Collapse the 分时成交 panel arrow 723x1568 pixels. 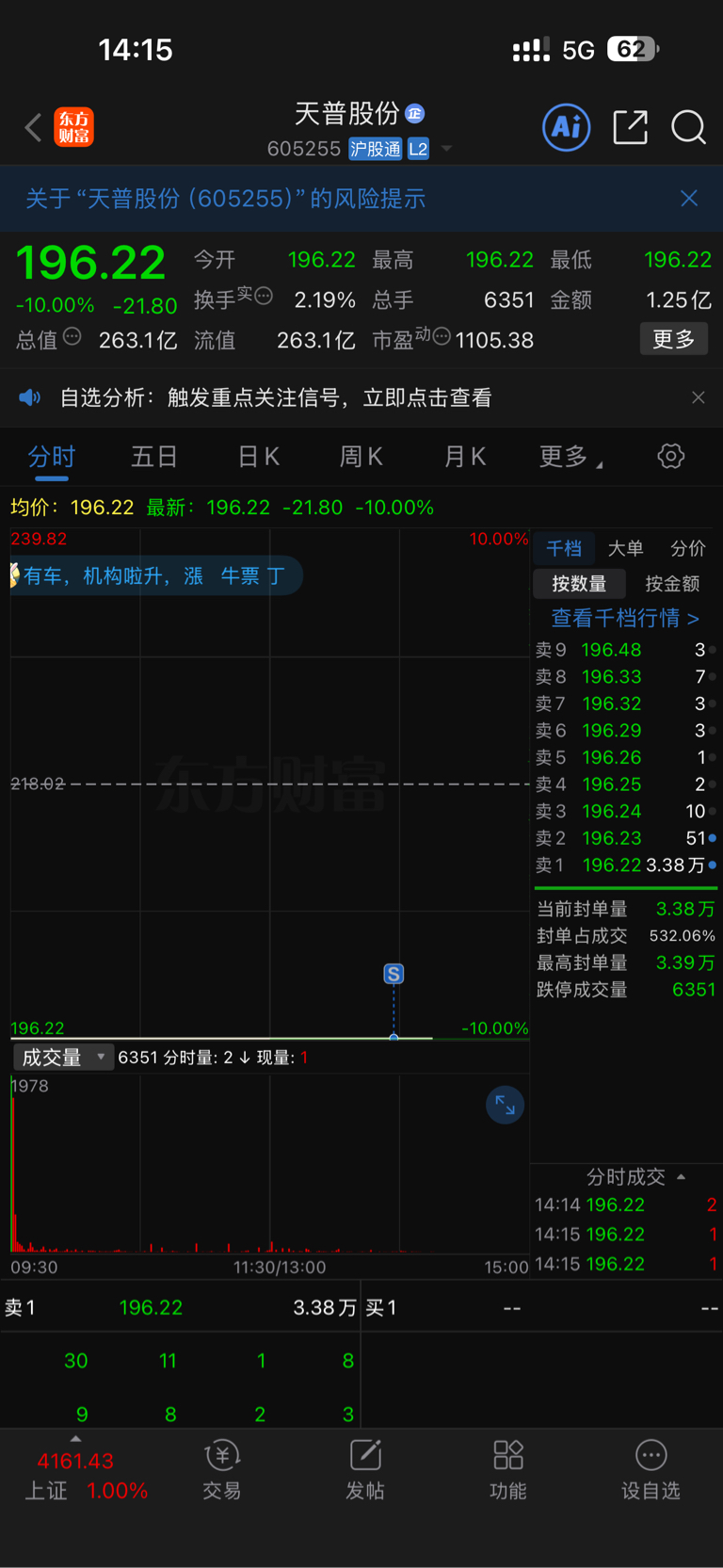click(681, 1176)
